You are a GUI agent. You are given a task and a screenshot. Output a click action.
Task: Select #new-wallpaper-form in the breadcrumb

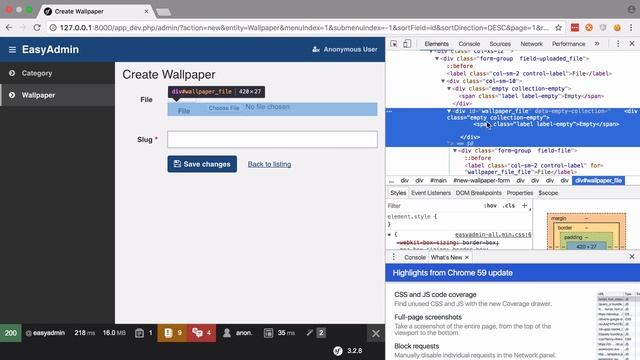pos(482,180)
